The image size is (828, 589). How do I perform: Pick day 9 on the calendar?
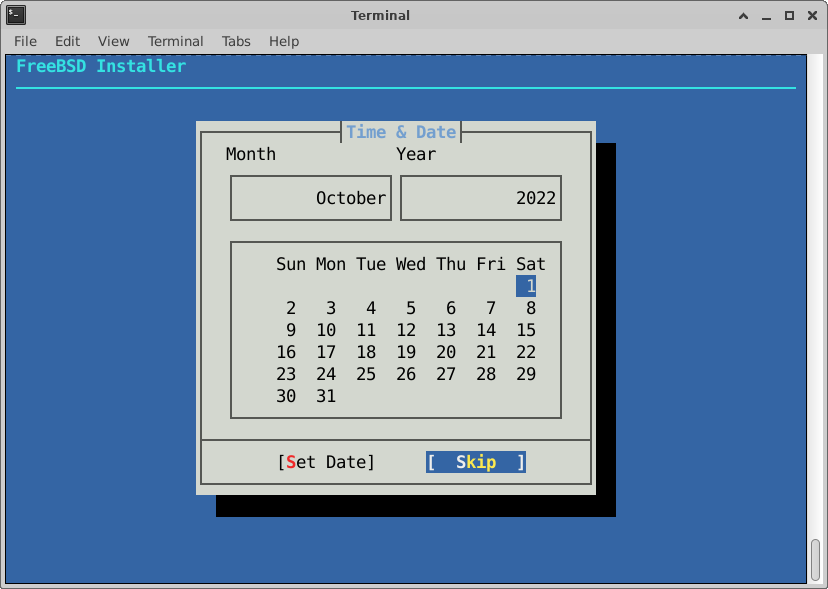click(290, 330)
